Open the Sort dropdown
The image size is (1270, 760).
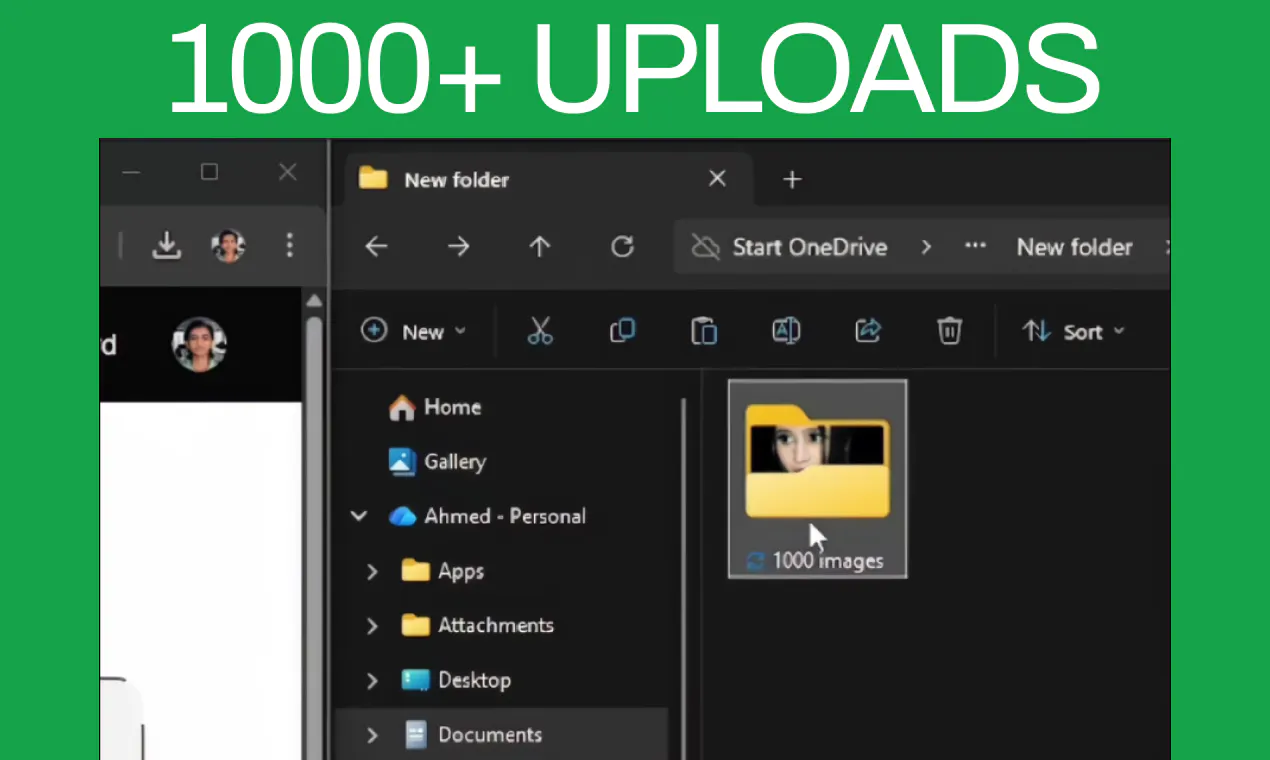click(1073, 331)
